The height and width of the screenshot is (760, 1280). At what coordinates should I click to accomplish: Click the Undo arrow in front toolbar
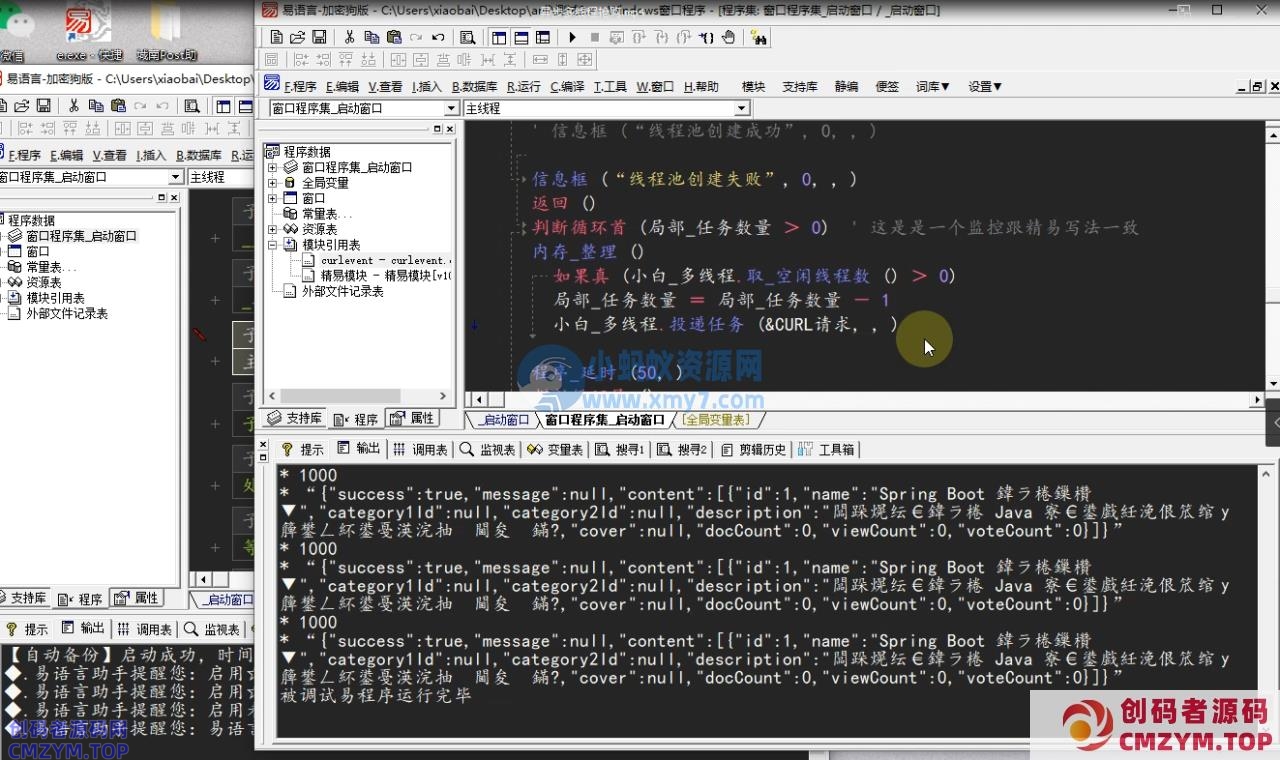437,37
